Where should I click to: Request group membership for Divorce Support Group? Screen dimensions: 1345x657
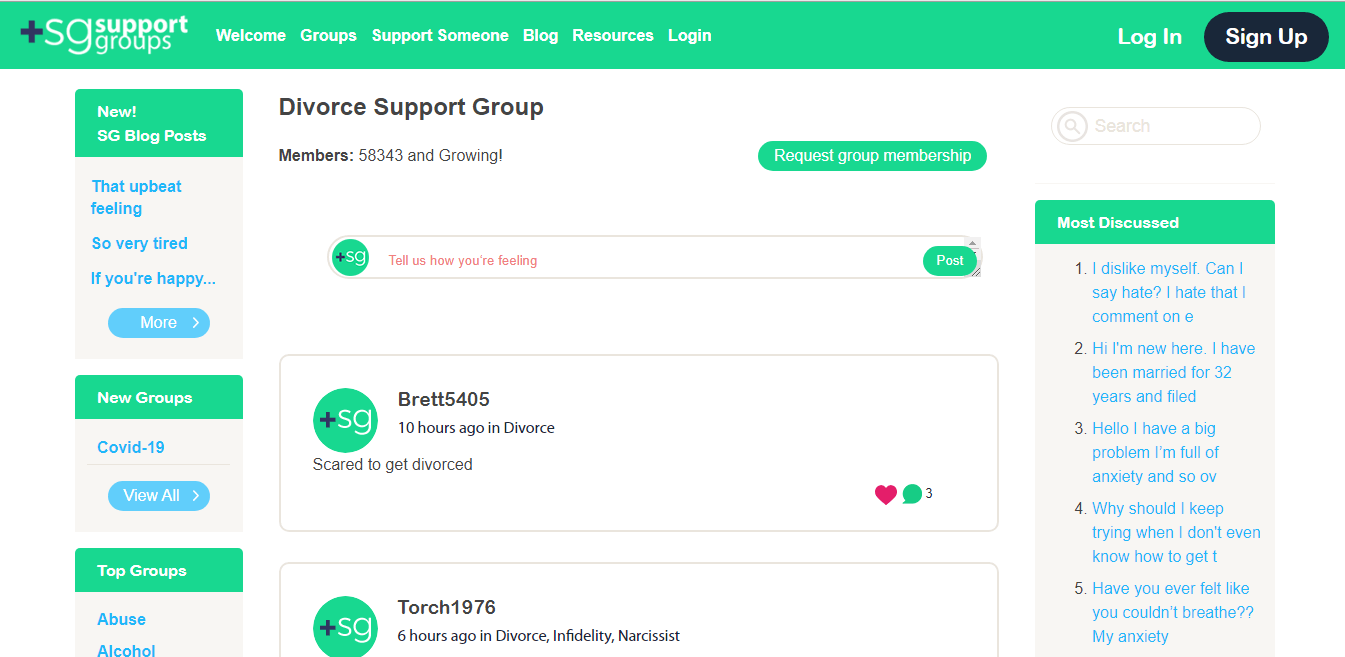pyautogui.click(x=871, y=156)
